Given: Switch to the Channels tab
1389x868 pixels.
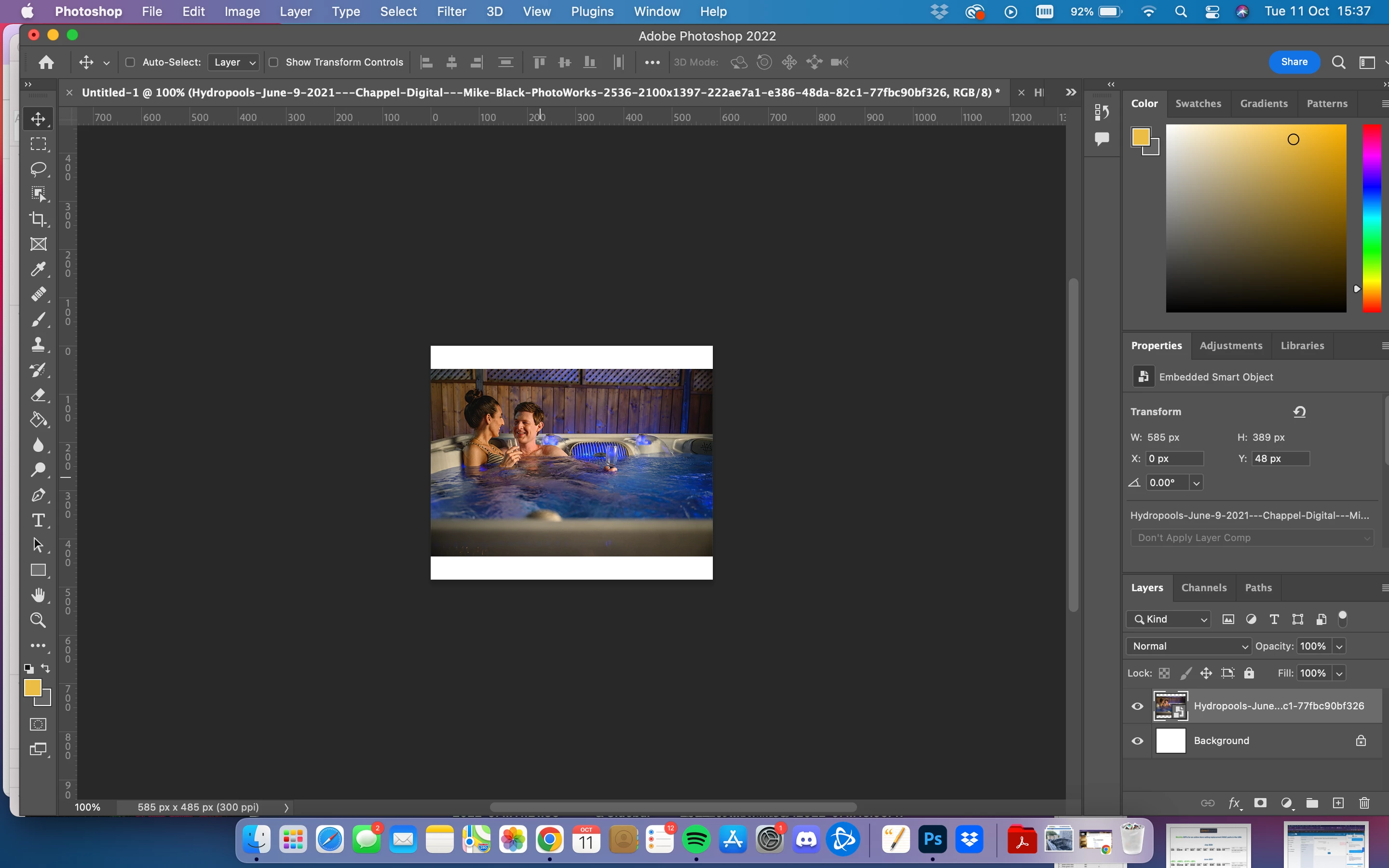Looking at the screenshot, I should pyautogui.click(x=1204, y=587).
